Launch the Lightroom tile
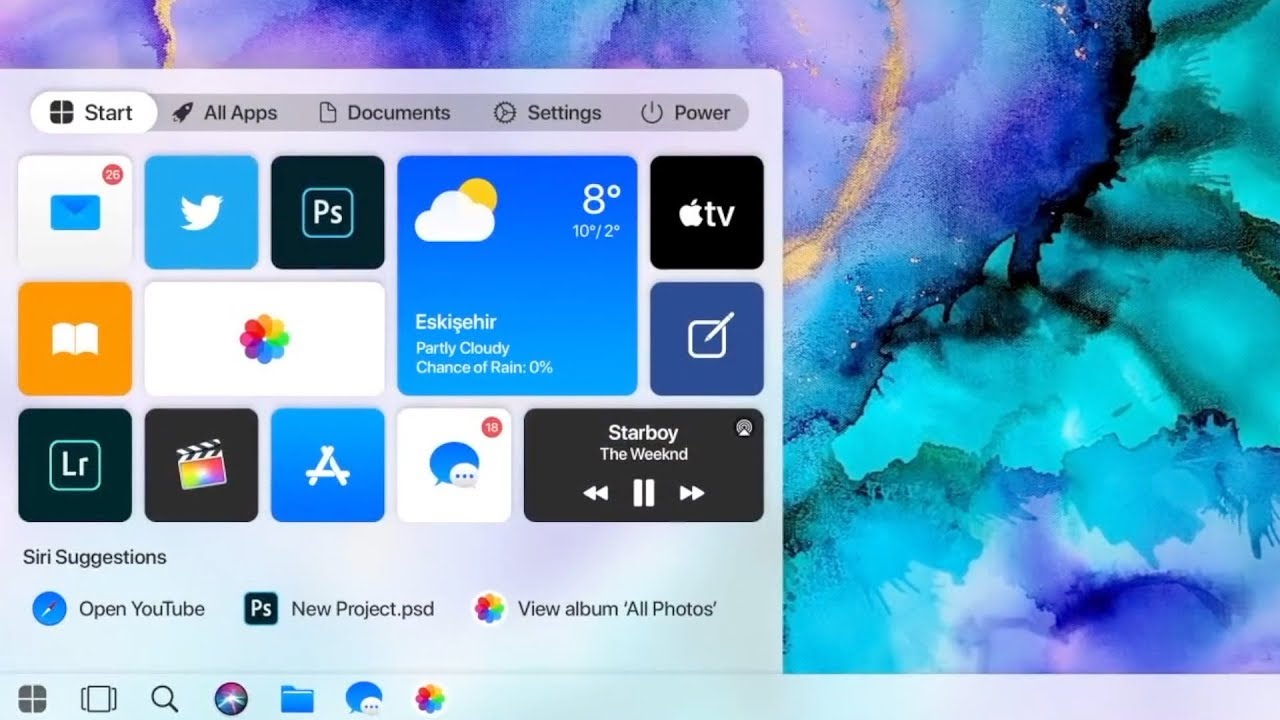The width and height of the screenshot is (1280, 720). pos(75,465)
